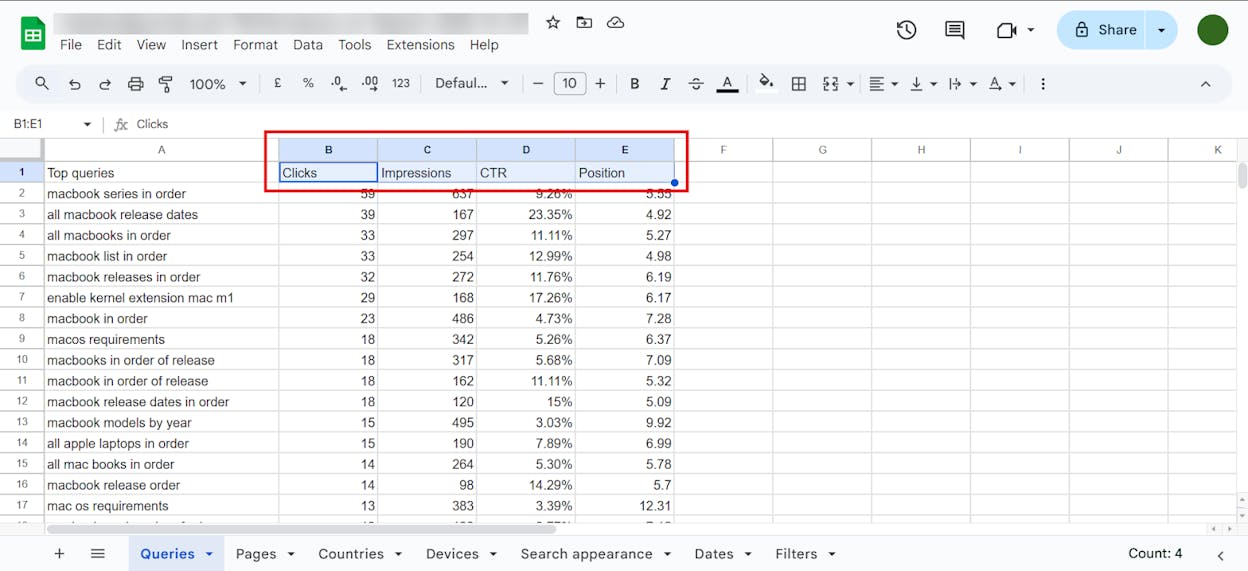Increase decimal places

click(x=370, y=84)
